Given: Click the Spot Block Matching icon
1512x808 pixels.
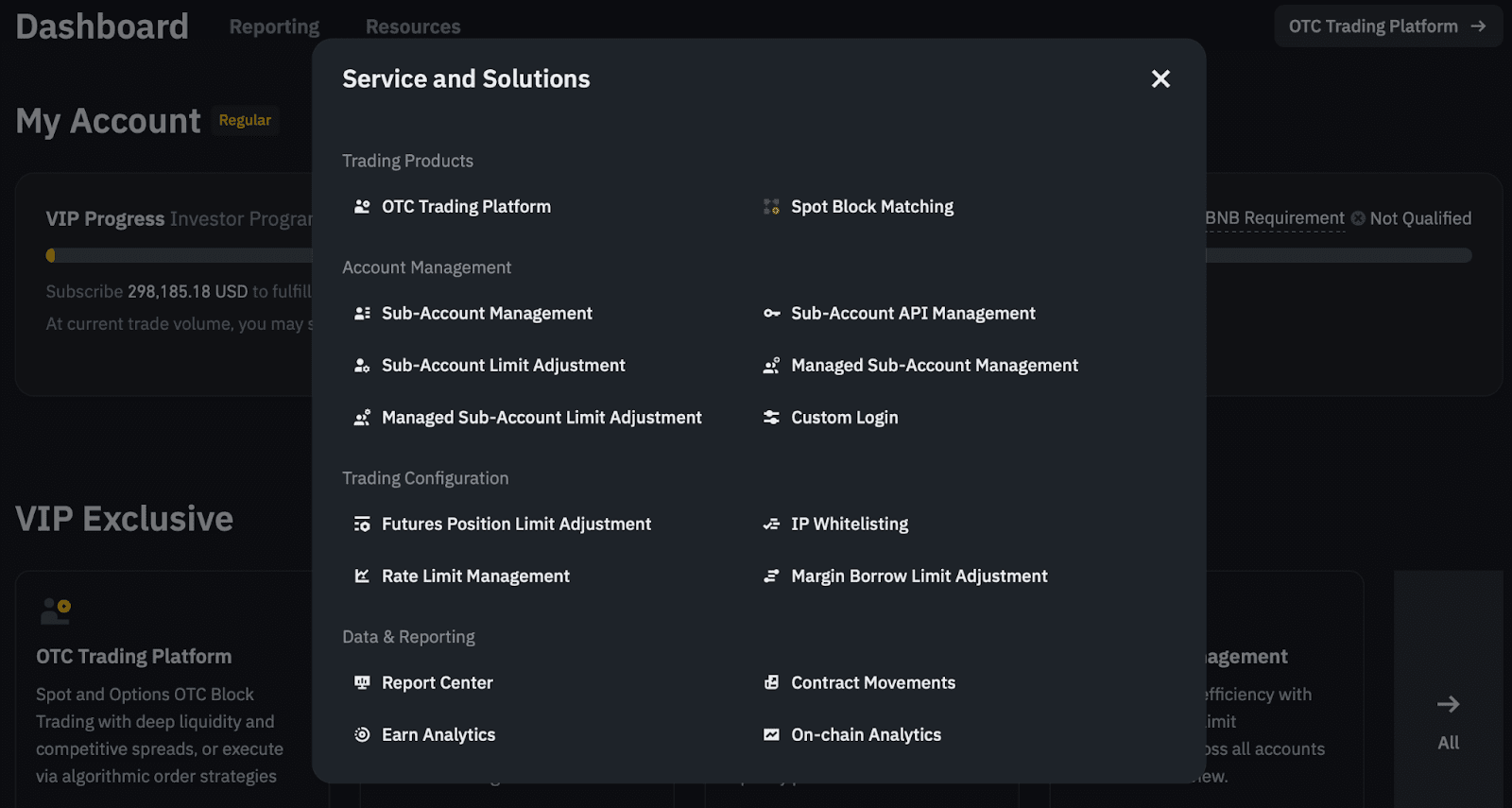Looking at the screenshot, I should pyautogui.click(x=771, y=207).
